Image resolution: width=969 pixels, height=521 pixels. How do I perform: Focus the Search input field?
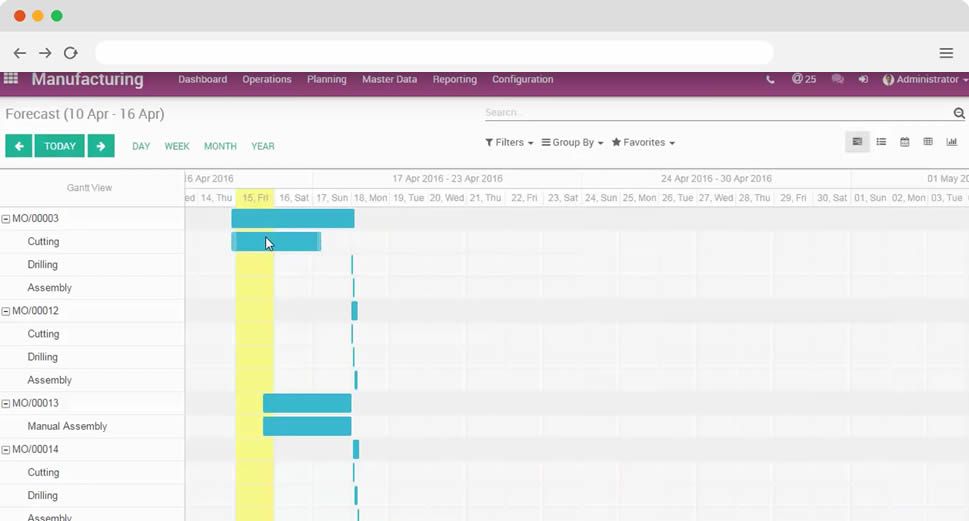coord(718,112)
